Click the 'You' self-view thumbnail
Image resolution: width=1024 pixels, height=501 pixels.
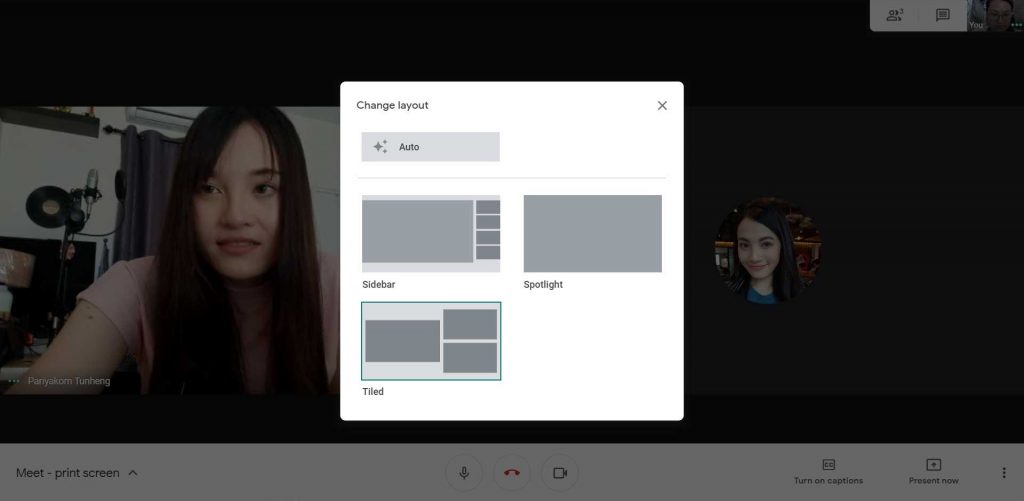pos(994,15)
